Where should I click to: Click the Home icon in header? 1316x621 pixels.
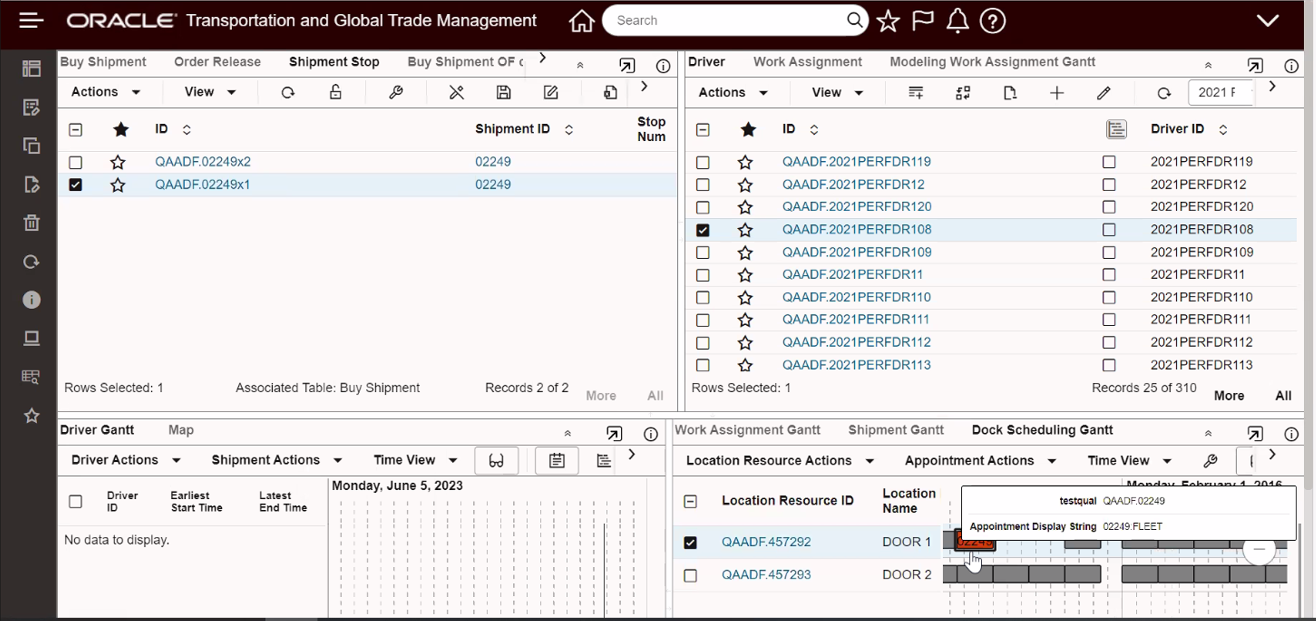(x=581, y=21)
